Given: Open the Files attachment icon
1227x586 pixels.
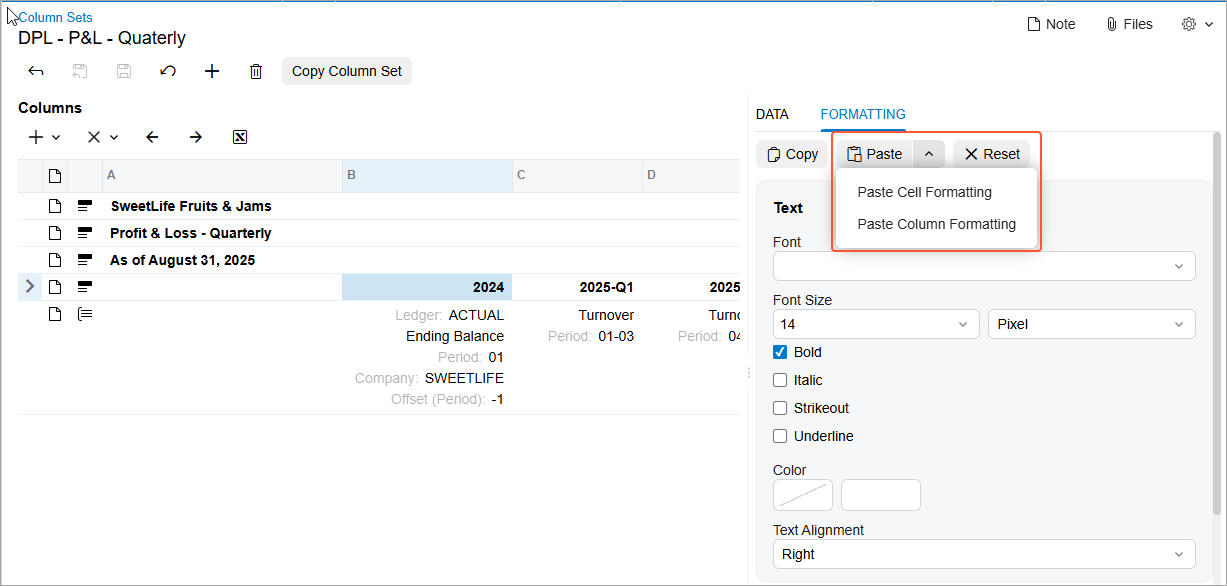Looking at the screenshot, I should (x=1129, y=24).
